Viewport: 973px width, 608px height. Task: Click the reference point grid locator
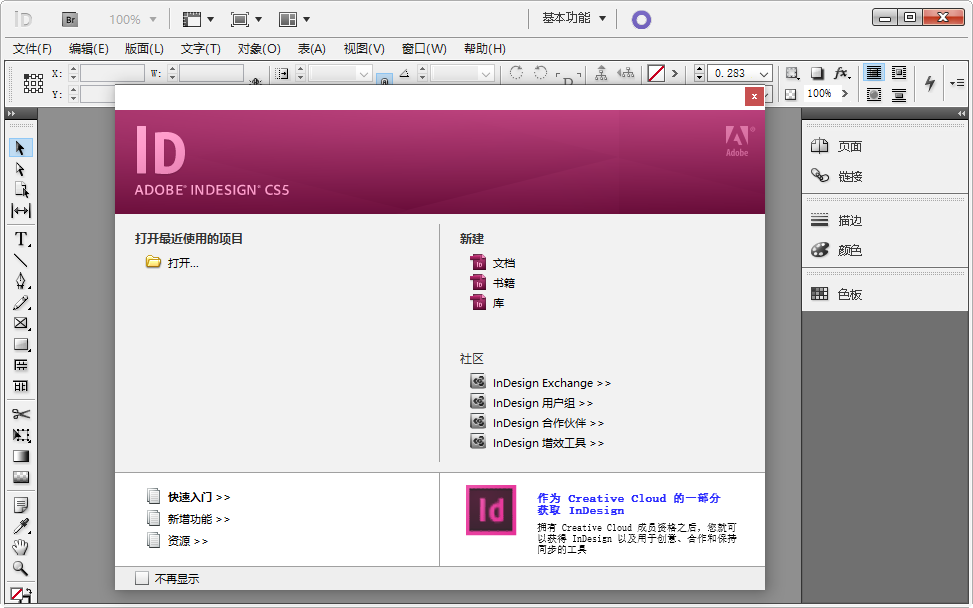(33, 83)
